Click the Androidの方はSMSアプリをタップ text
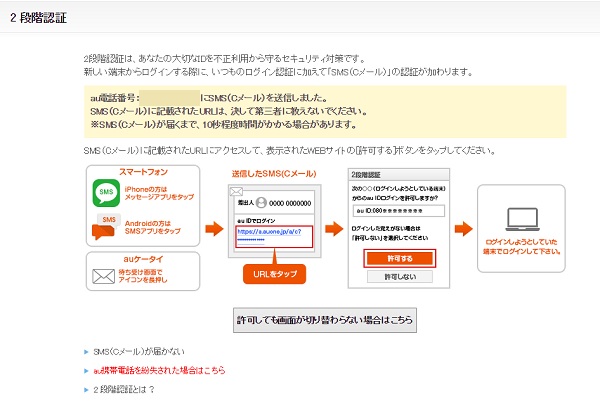600x402 pixels. coord(153,227)
